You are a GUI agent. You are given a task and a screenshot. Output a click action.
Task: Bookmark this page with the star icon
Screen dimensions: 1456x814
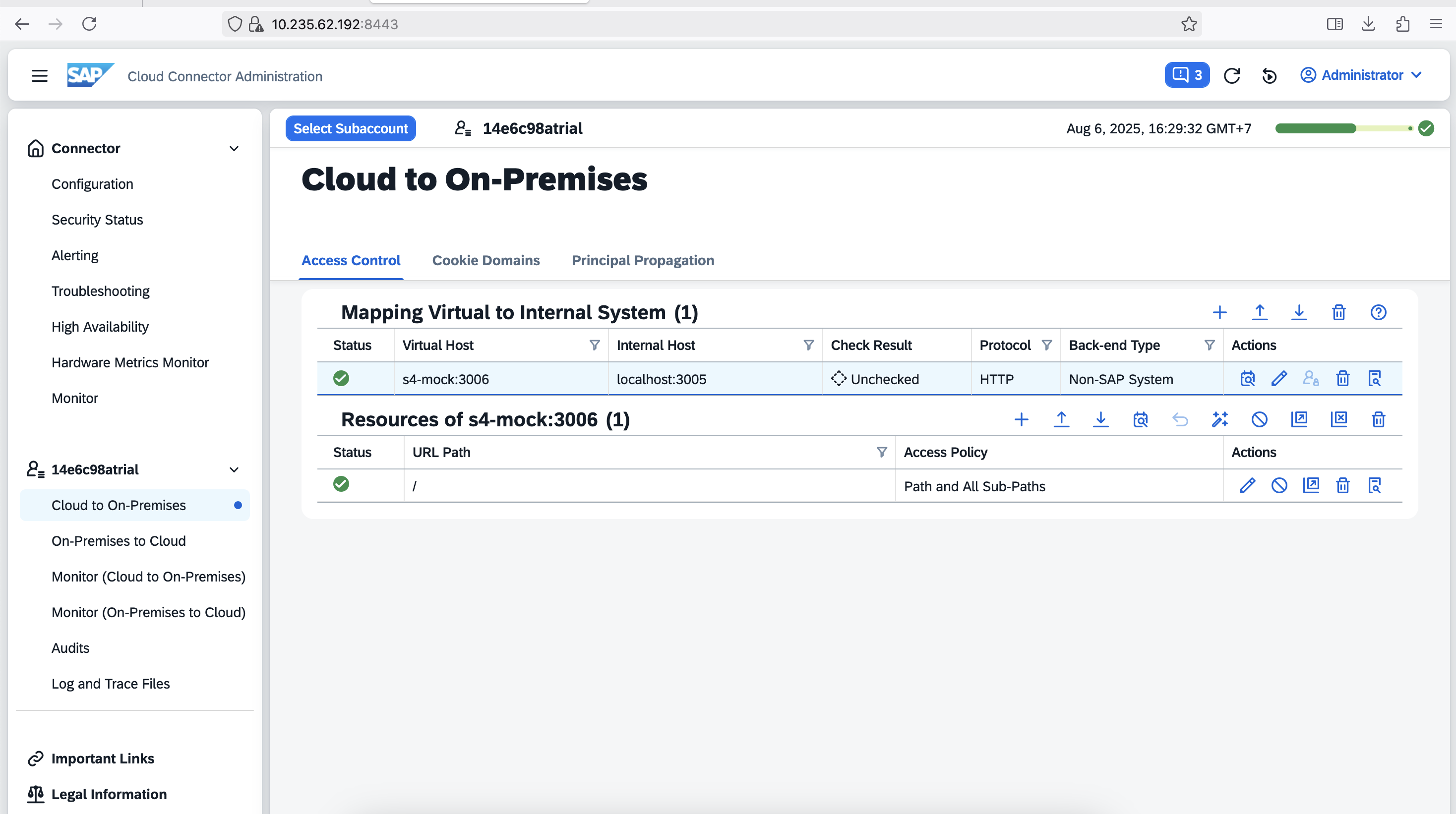(x=1189, y=24)
